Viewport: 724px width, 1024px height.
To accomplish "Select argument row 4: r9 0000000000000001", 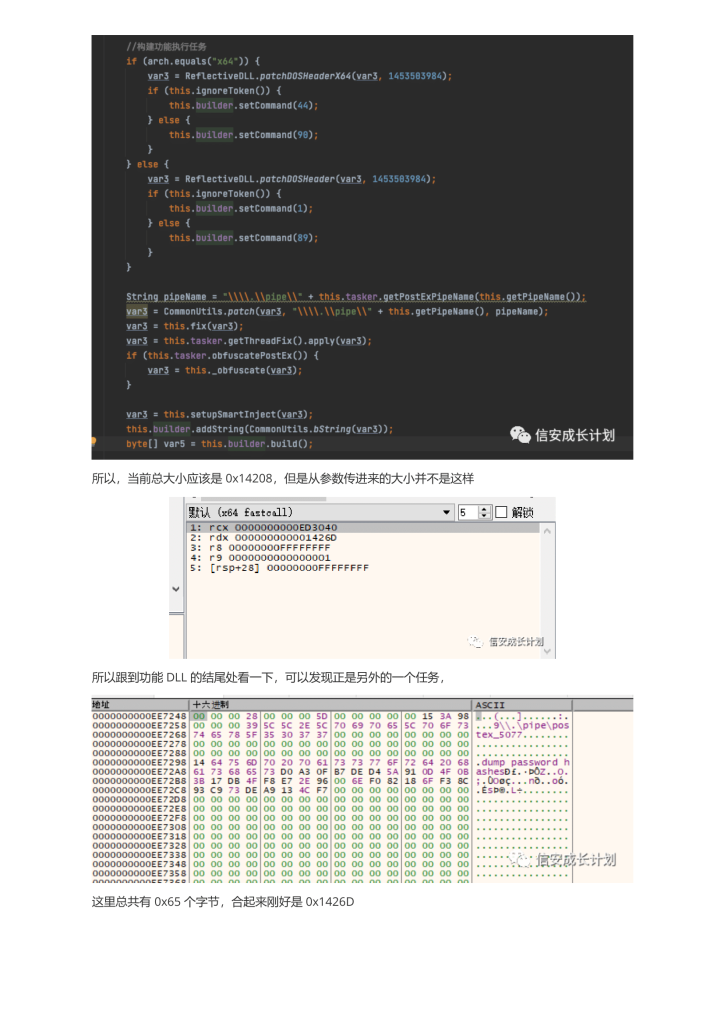I will (364, 558).
